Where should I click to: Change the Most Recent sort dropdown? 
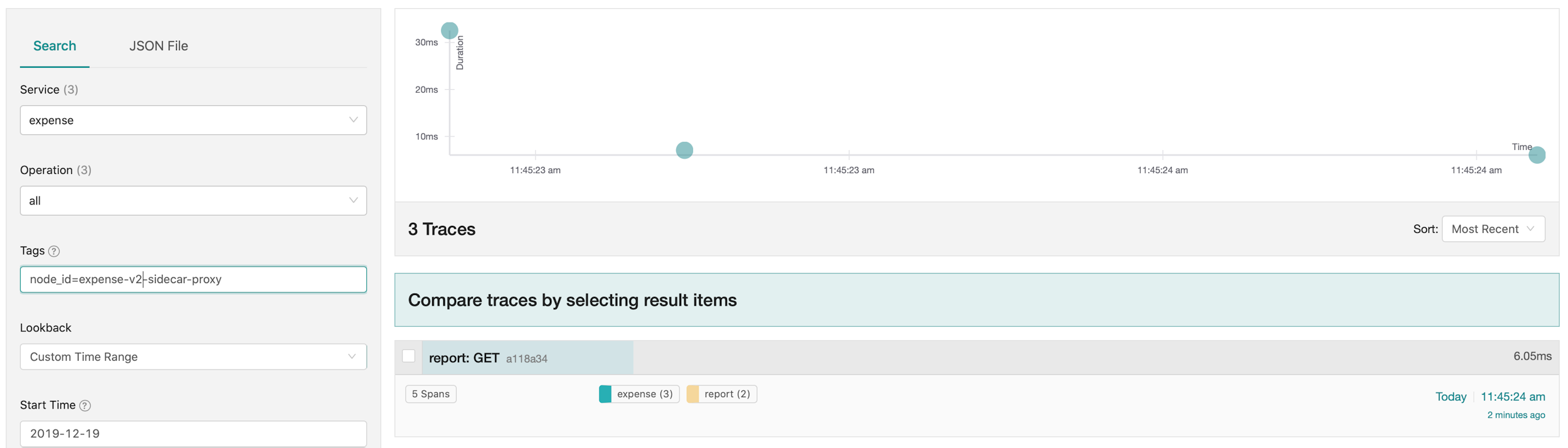pos(1493,229)
